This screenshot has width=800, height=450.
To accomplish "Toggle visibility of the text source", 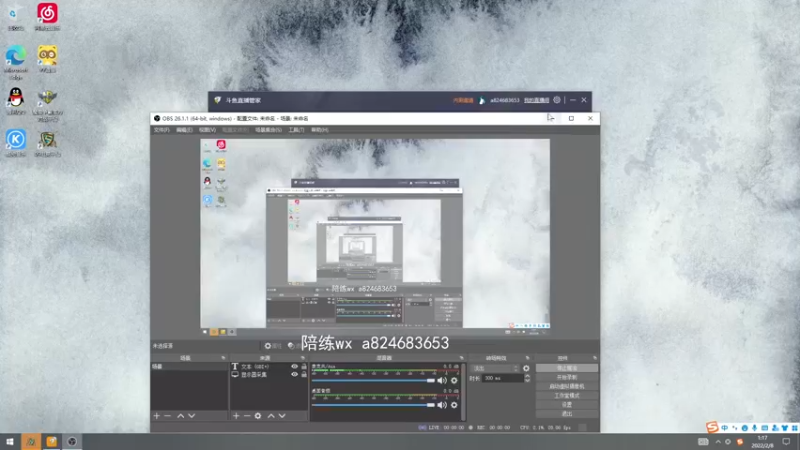I will pyautogui.click(x=294, y=366).
